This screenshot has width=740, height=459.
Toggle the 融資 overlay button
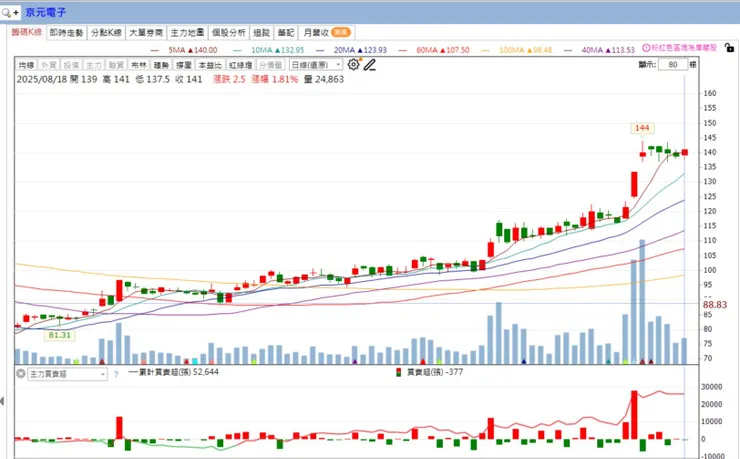(x=116, y=65)
